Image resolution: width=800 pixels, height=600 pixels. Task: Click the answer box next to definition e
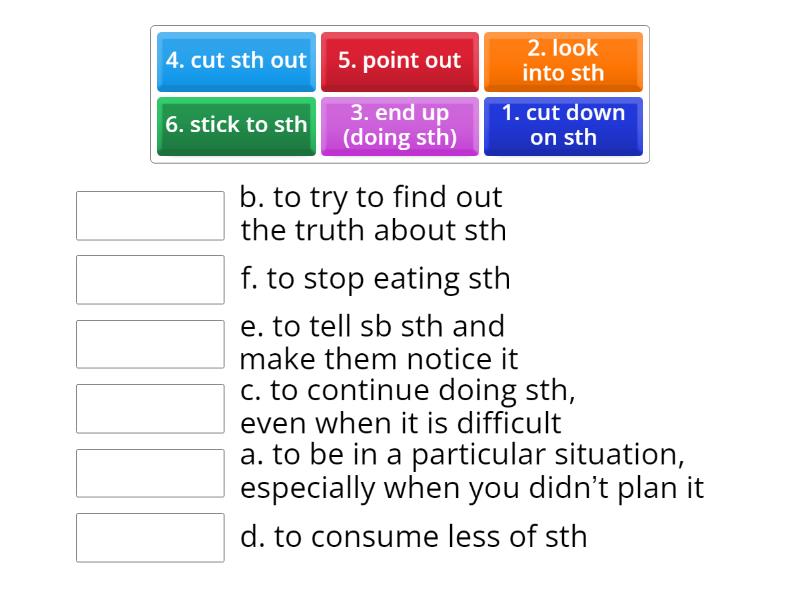(x=150, y=343)
